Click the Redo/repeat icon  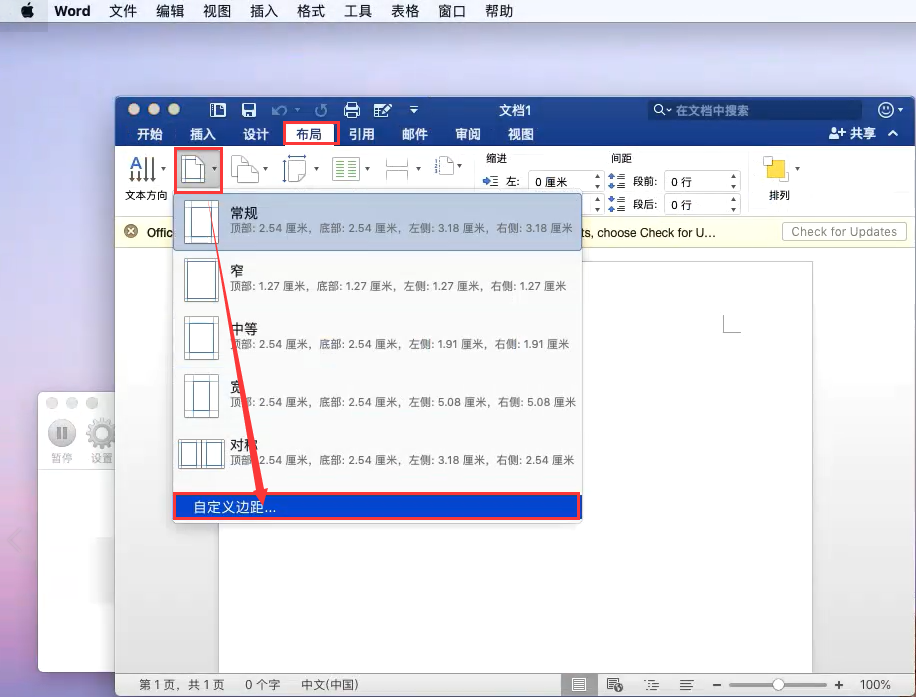[321, 110]
